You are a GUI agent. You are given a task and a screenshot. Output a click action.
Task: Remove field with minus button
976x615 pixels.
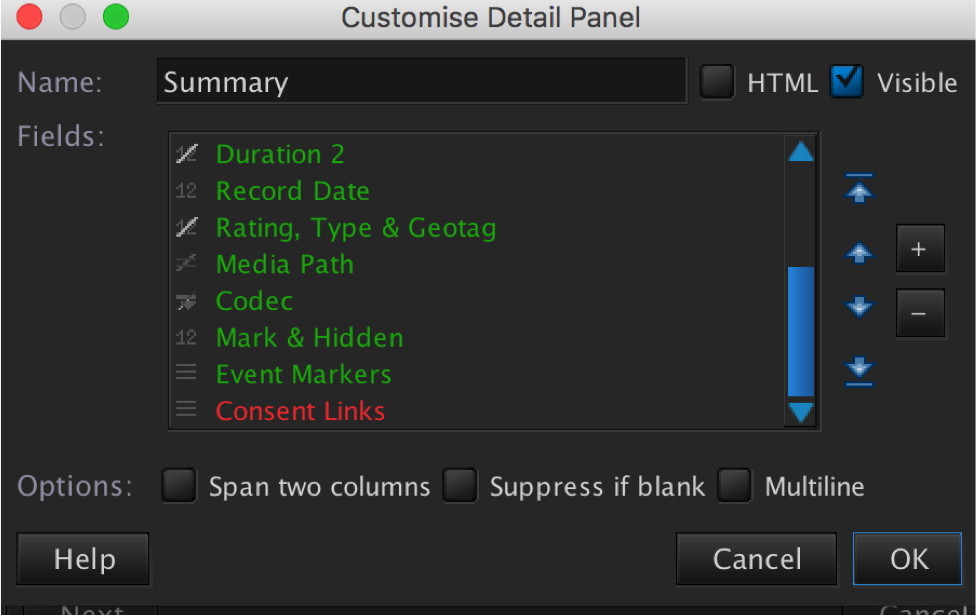(920, 313)
